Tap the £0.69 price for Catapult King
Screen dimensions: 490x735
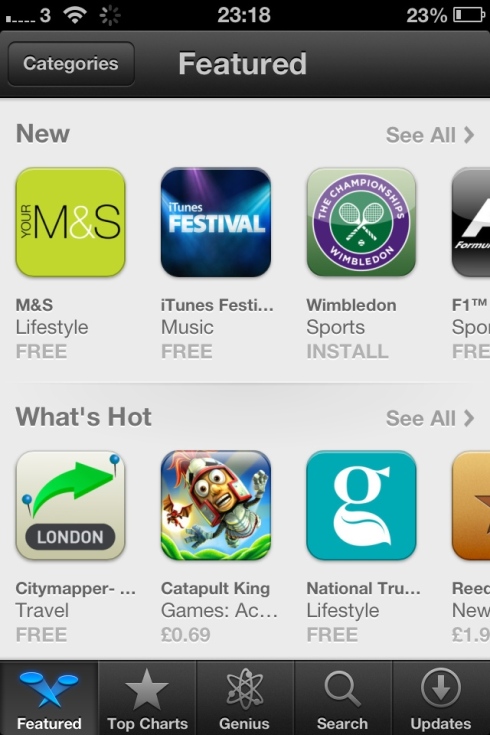pos(186,635)
